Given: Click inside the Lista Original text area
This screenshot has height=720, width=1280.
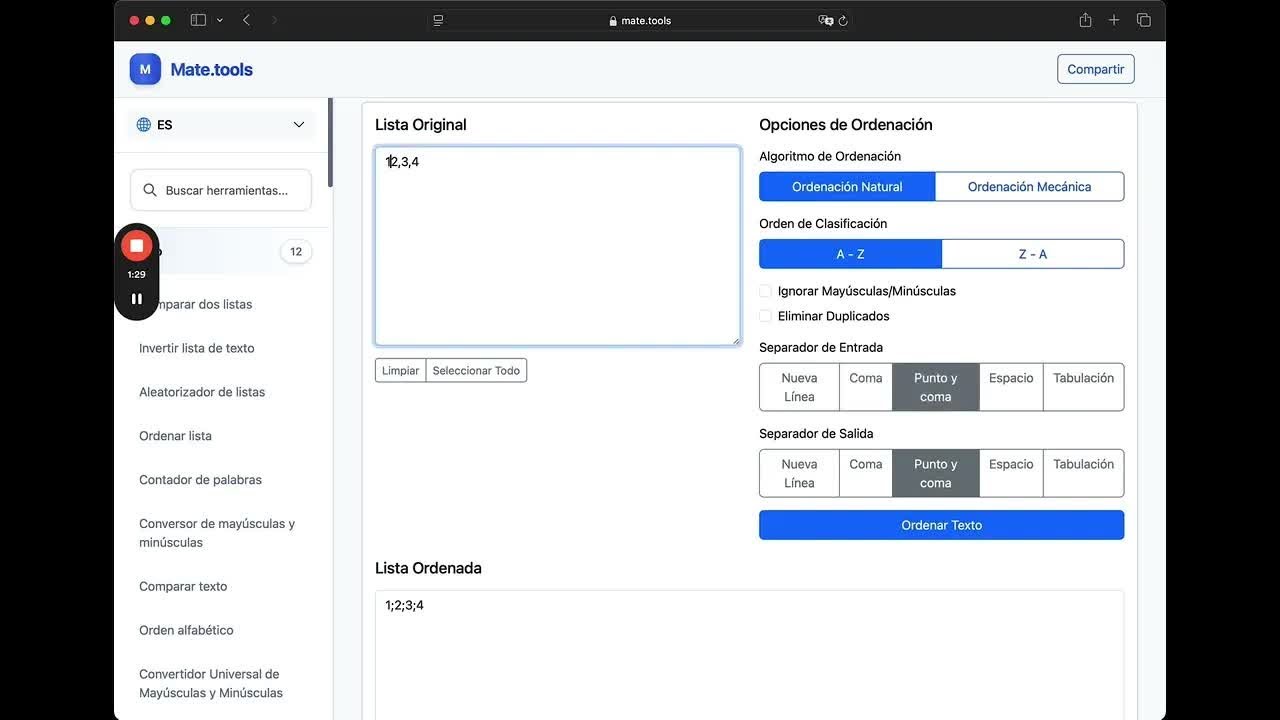Looking at the screenshot, I should click(x=558, y=246).
